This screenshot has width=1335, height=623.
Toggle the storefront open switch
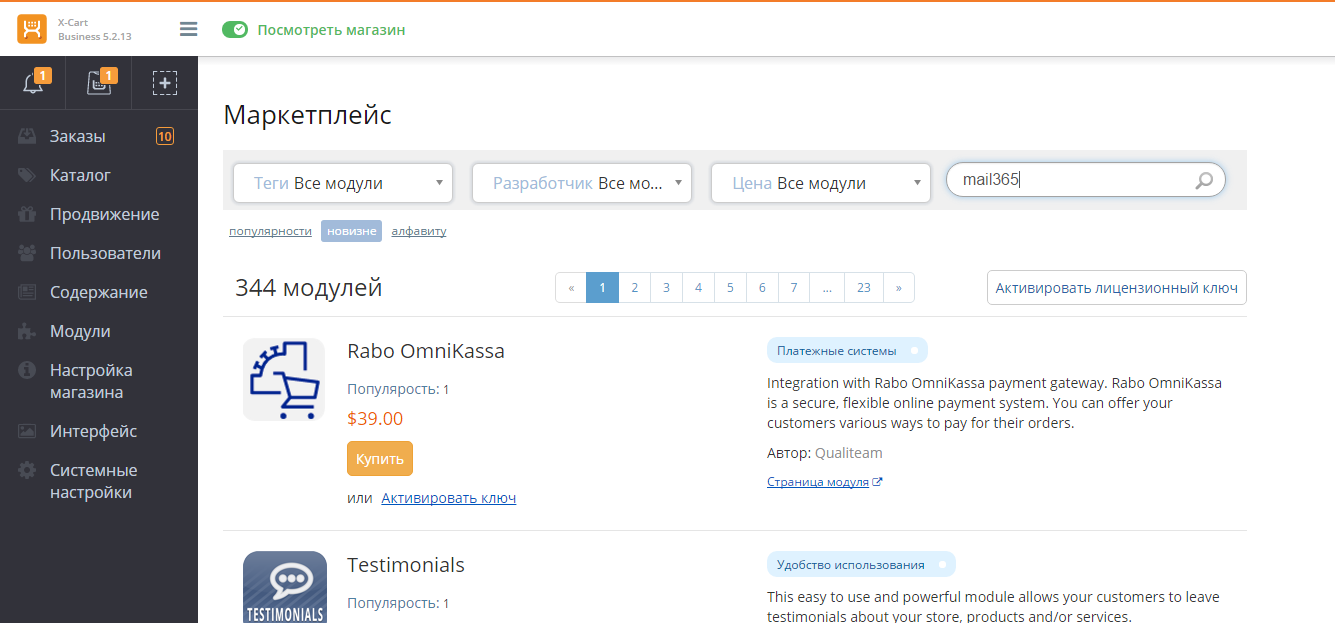click(x=235, y=30)
